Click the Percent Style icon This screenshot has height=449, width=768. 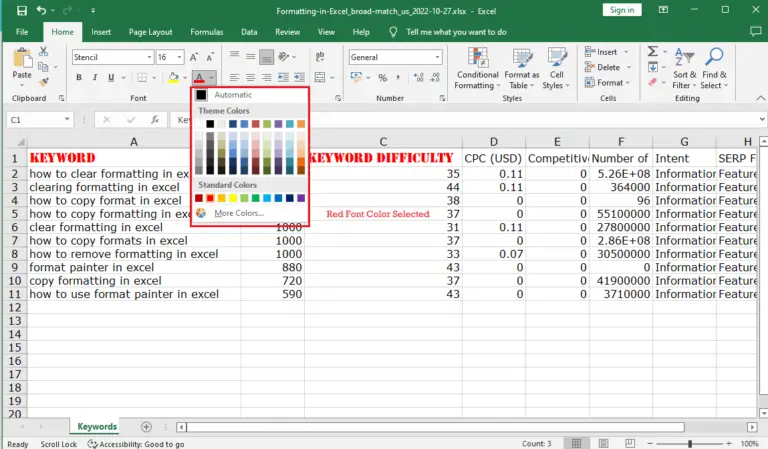pos(383,77)
